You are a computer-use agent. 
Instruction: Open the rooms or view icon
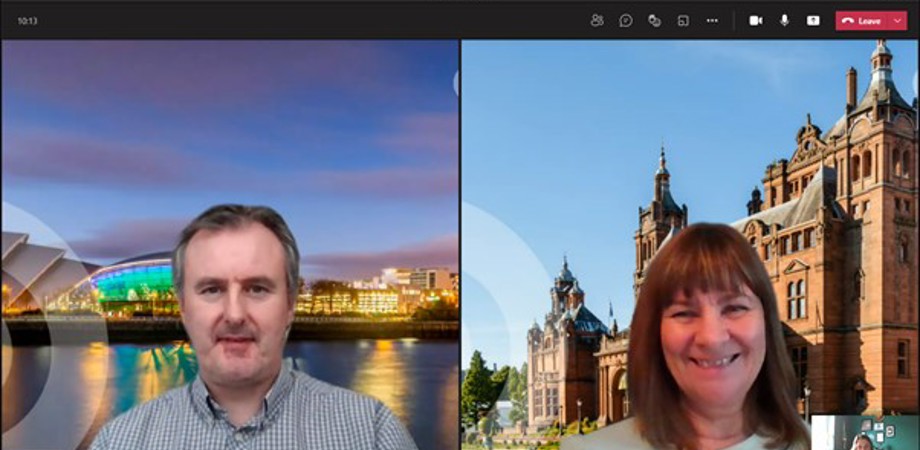tap(683, 21)
